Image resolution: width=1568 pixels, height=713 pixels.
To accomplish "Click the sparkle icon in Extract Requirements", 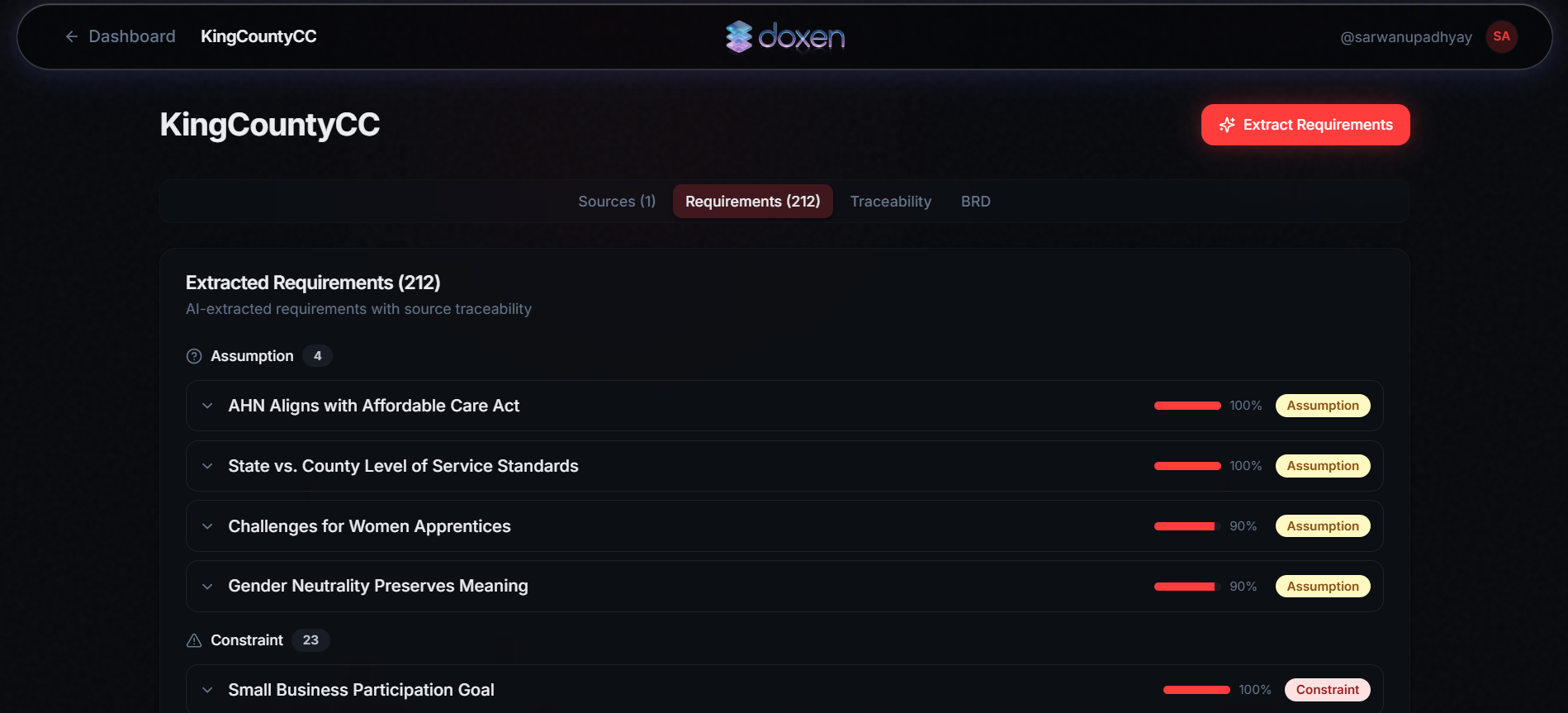I will [1227, 125].
